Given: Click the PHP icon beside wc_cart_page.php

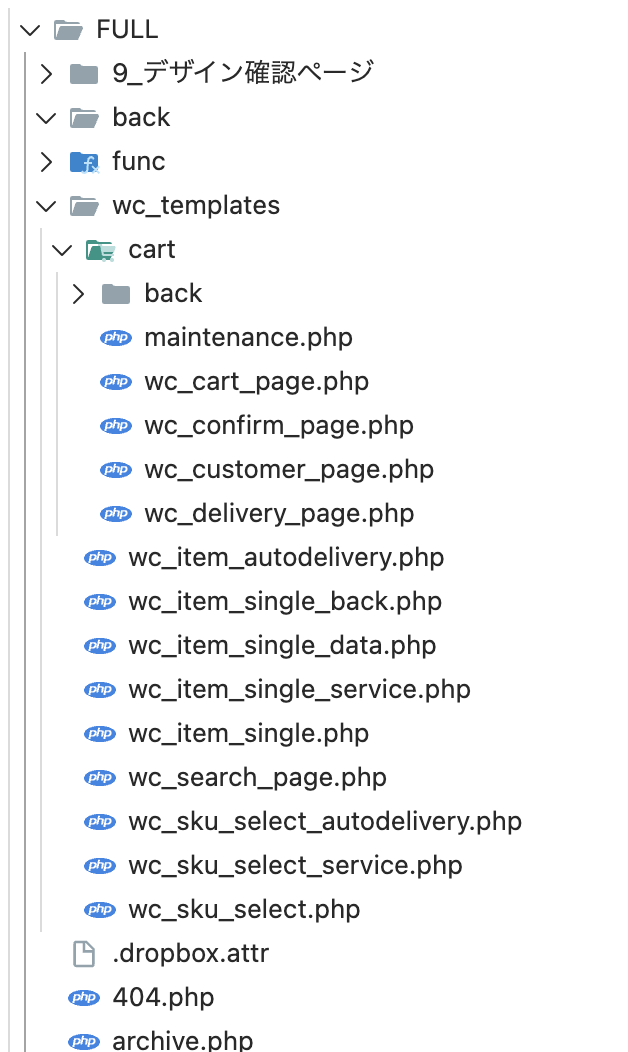Looking at the screenshot, I should tap(116, 381).
